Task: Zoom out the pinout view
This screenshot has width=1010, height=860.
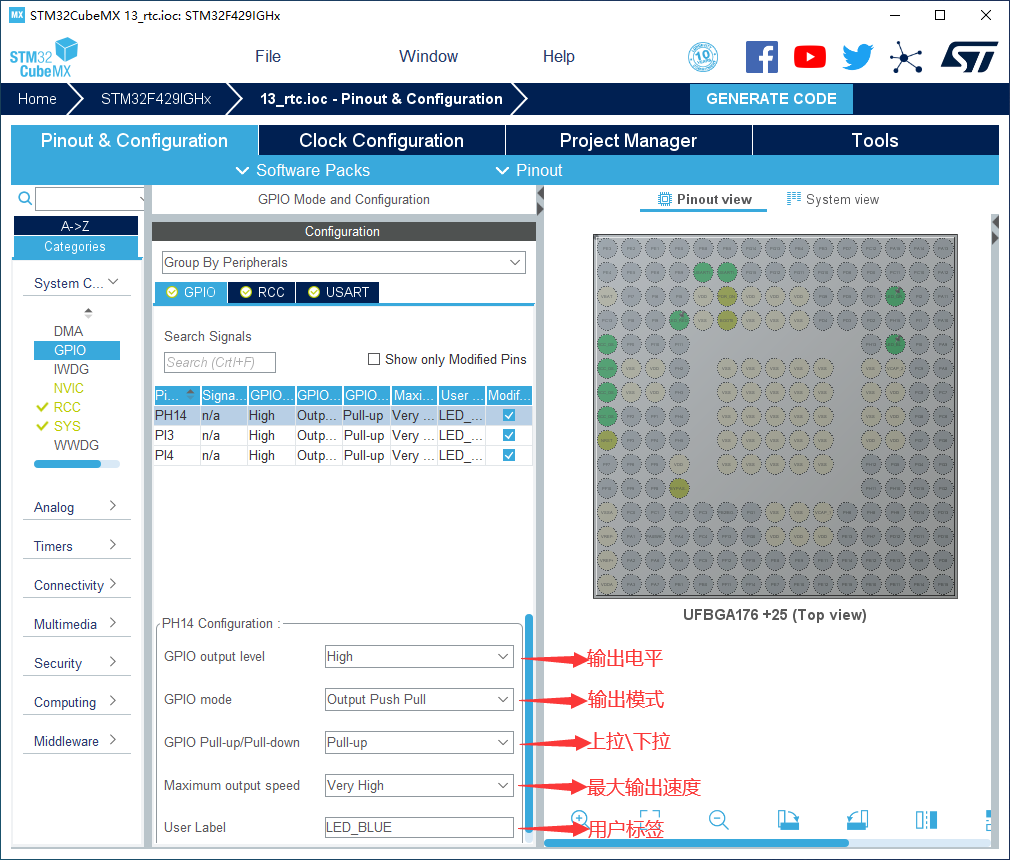Action: [718, 819]
